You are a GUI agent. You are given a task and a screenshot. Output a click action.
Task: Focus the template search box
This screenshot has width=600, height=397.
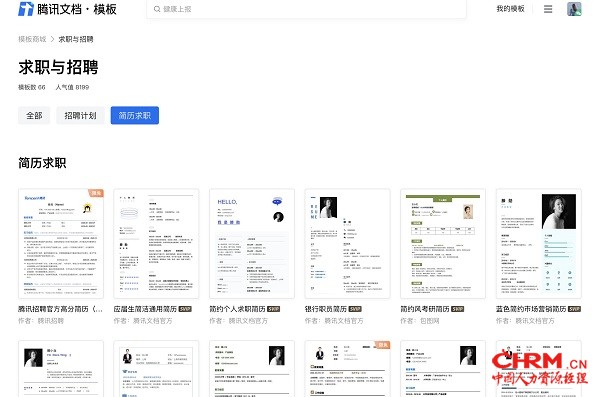coord(306,9)
